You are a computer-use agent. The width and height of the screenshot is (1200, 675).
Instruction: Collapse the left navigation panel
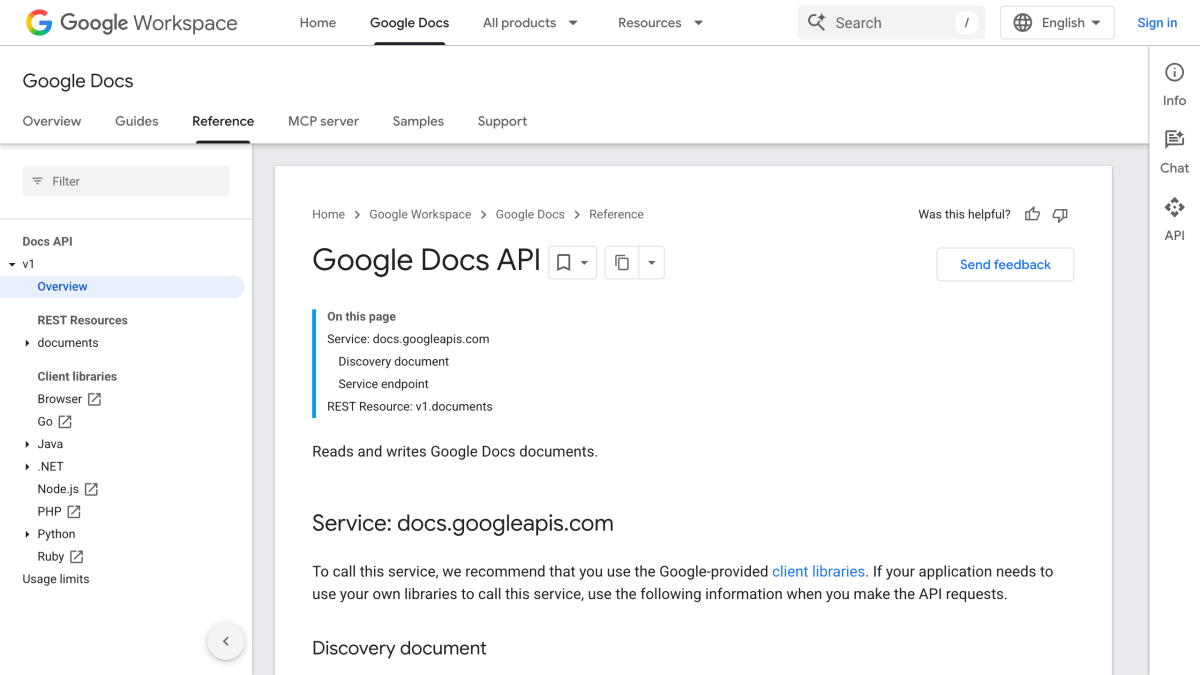pos(226,642)
